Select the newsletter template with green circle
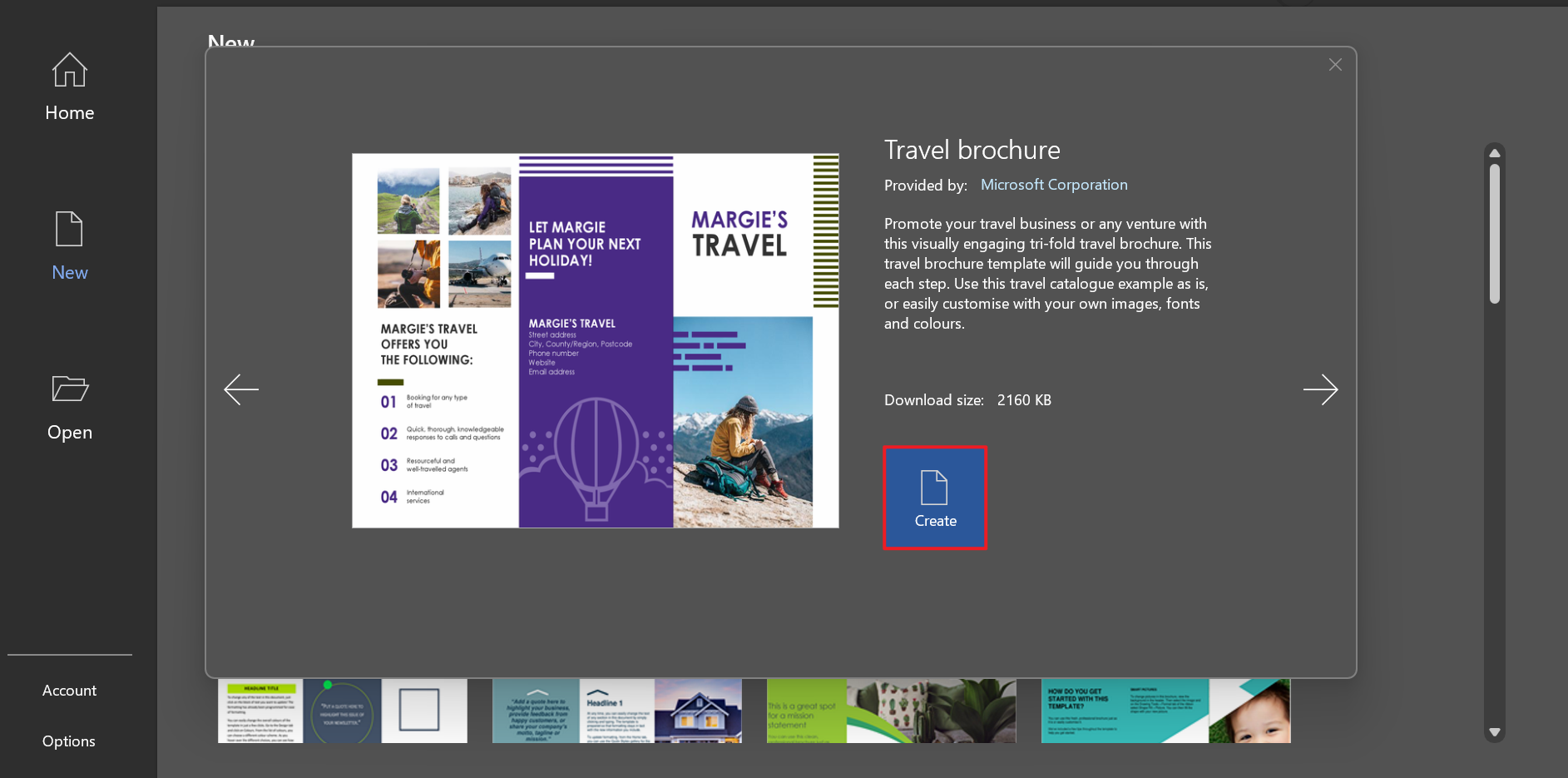 pyautogui.click(x=343, y=711)
